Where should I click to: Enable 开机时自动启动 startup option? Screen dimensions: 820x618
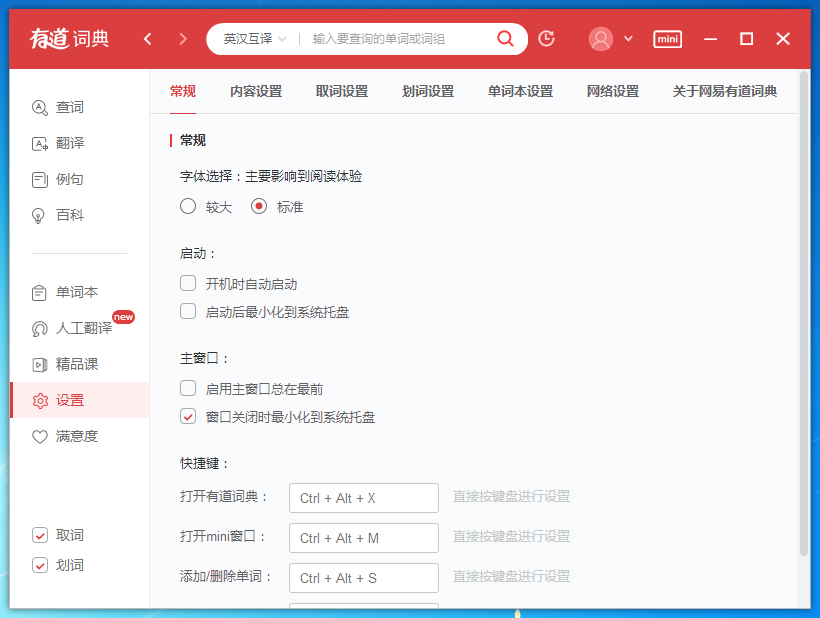coord(187,283)
